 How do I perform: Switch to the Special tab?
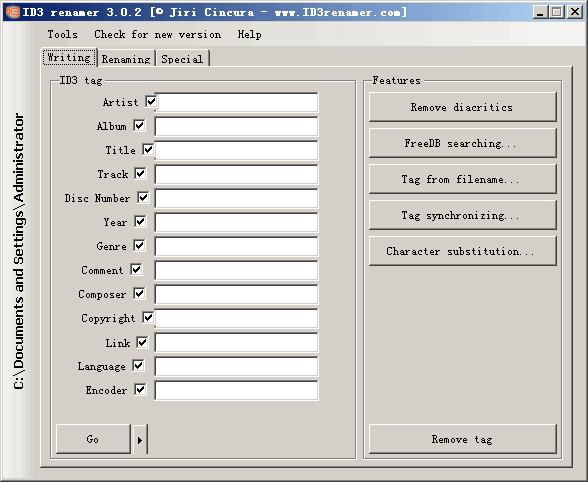(182, 59)
